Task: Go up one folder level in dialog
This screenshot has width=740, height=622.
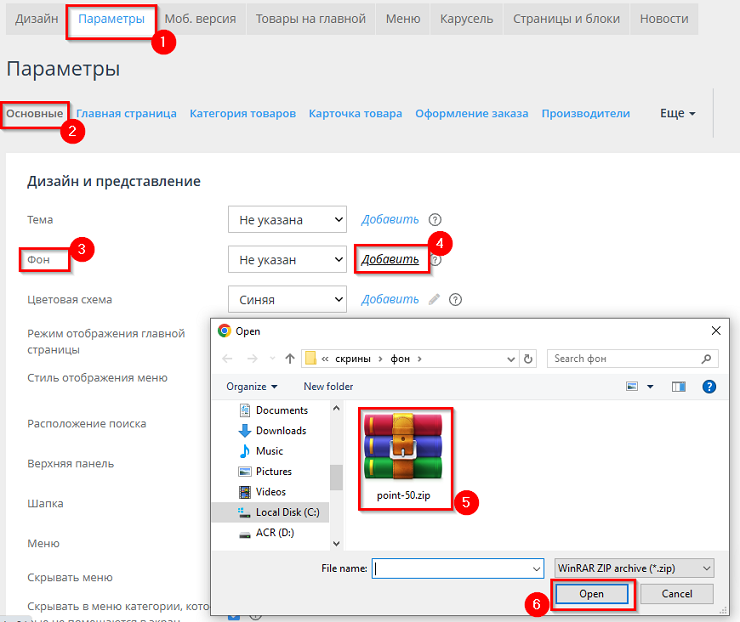Action: tap(290, 358)
